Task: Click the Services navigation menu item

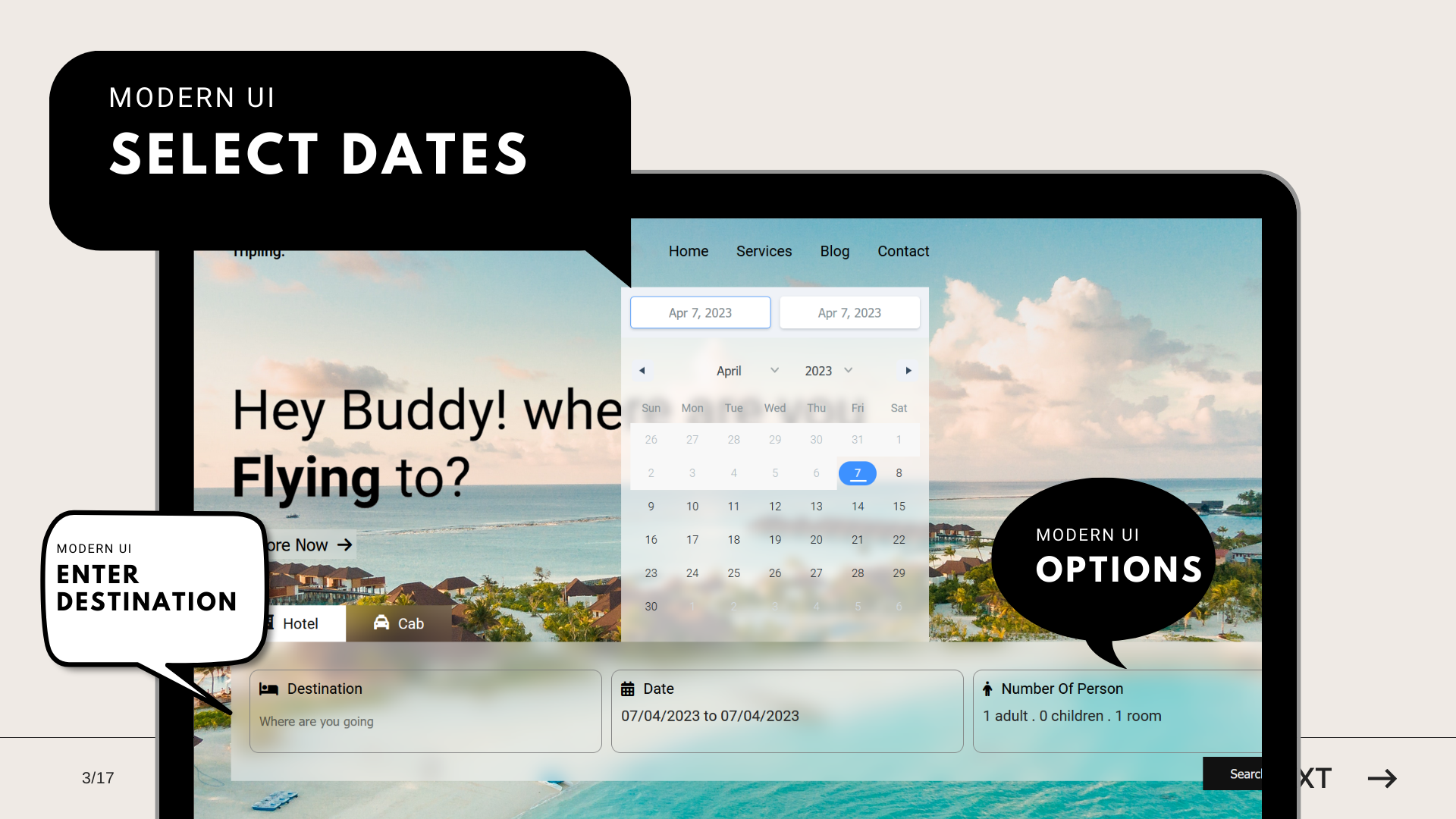Action: 764,251
